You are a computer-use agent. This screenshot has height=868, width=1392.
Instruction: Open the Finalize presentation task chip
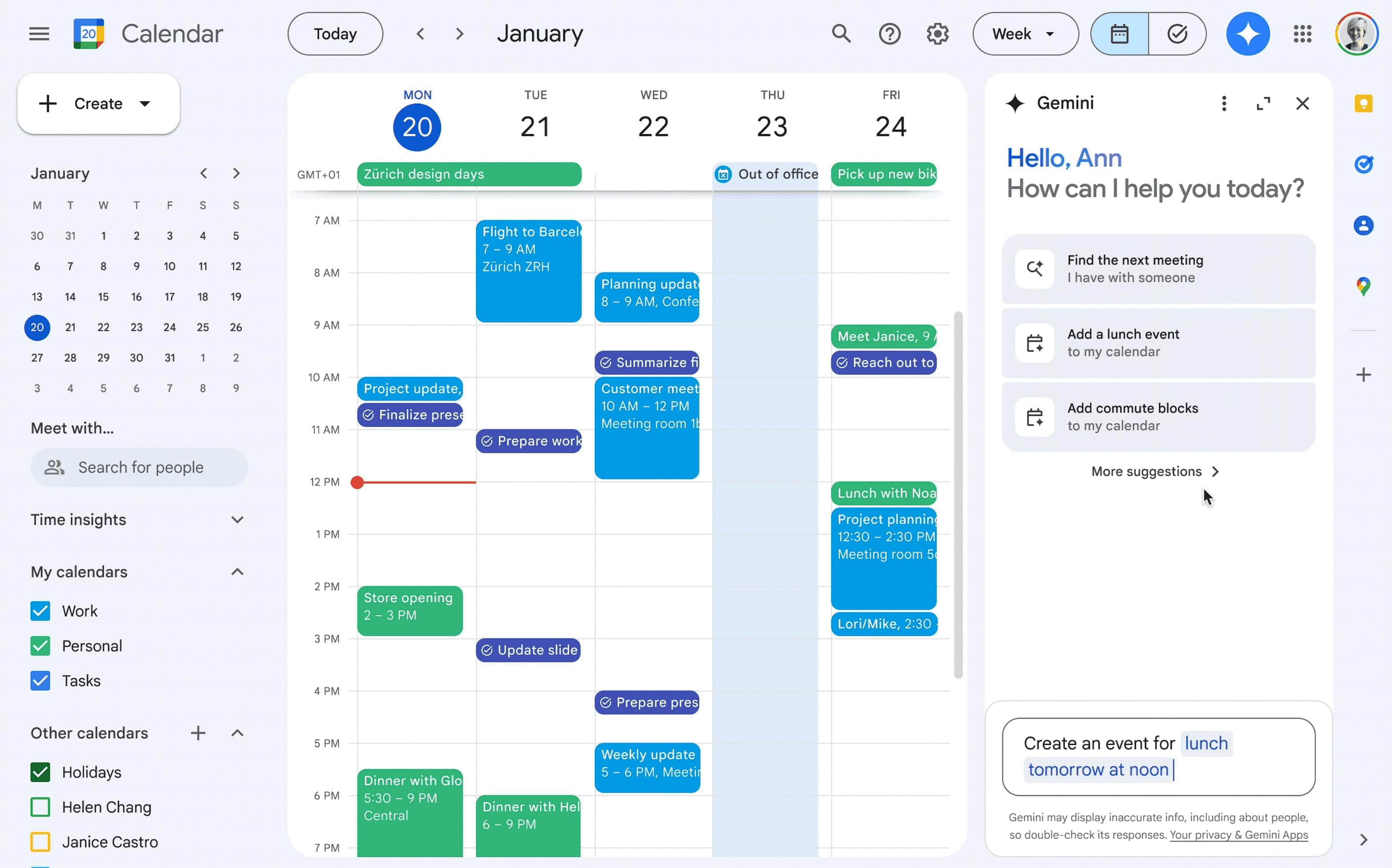click(x=409, y=415)
